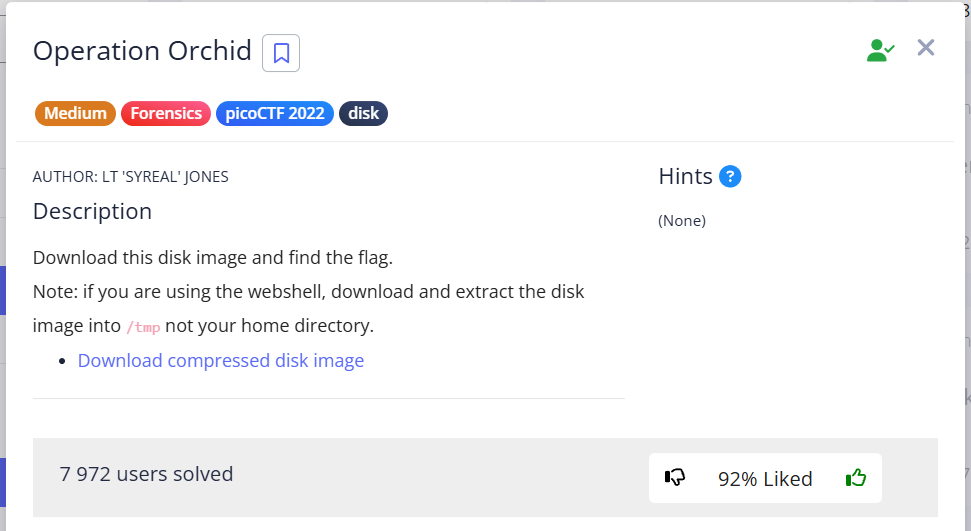This screenshot has height=531, width=971.
Task: Click the 92% Liked rating text
Action: [765, 479]
